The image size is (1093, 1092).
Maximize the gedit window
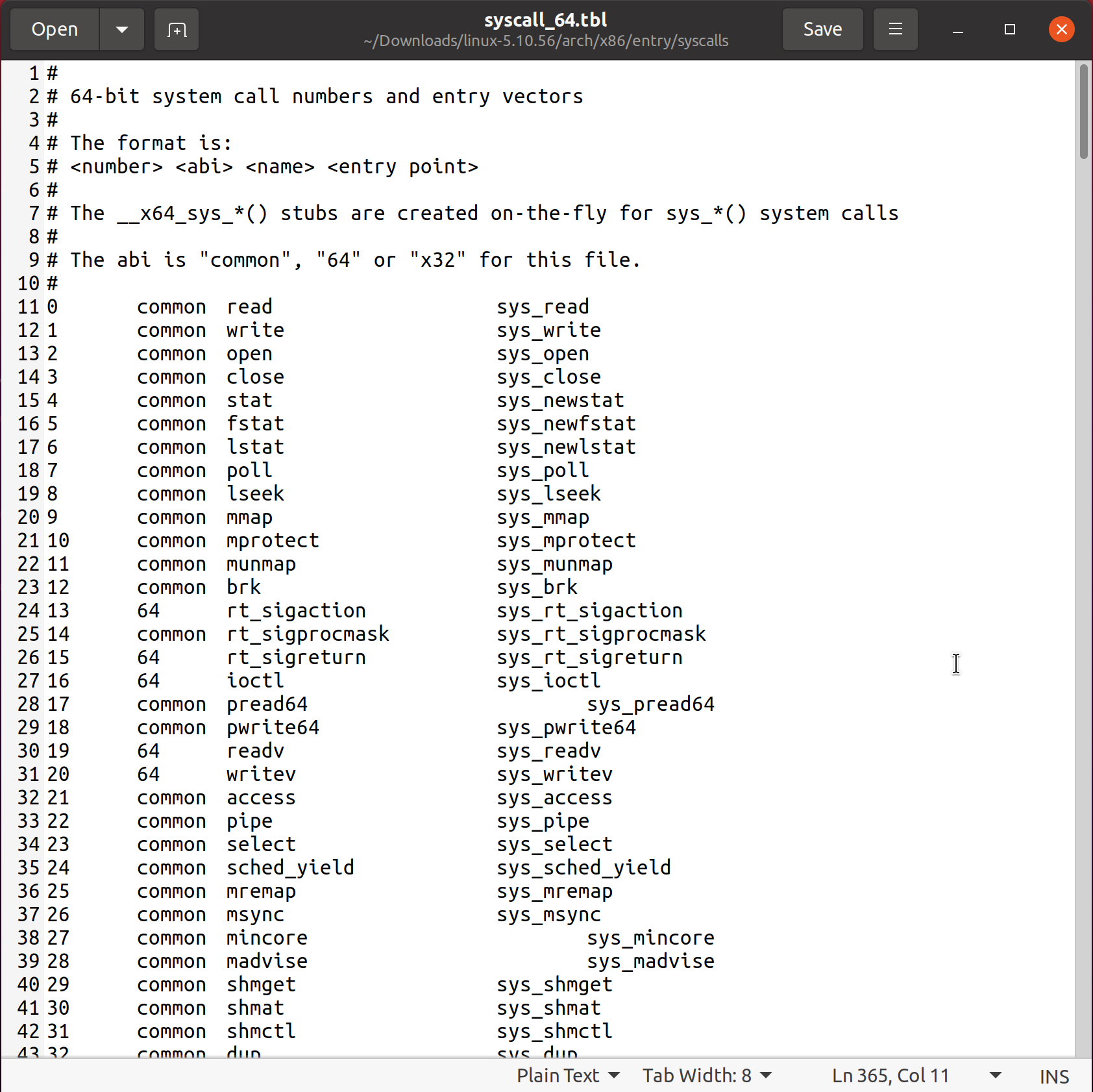click(1009, 29)
